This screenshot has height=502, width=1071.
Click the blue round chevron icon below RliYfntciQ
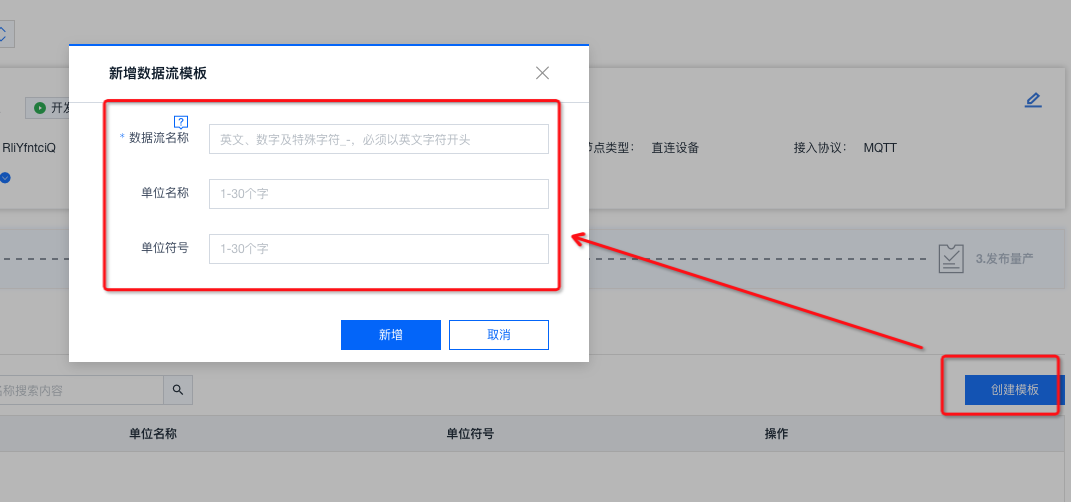5,178
